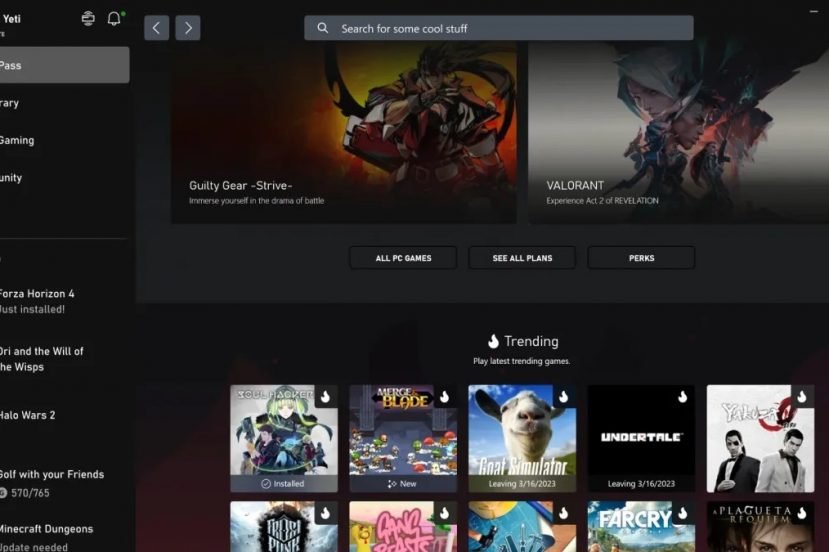Click the ALL PC GAMES button
The image size is (829, 552).
point(403,258)
